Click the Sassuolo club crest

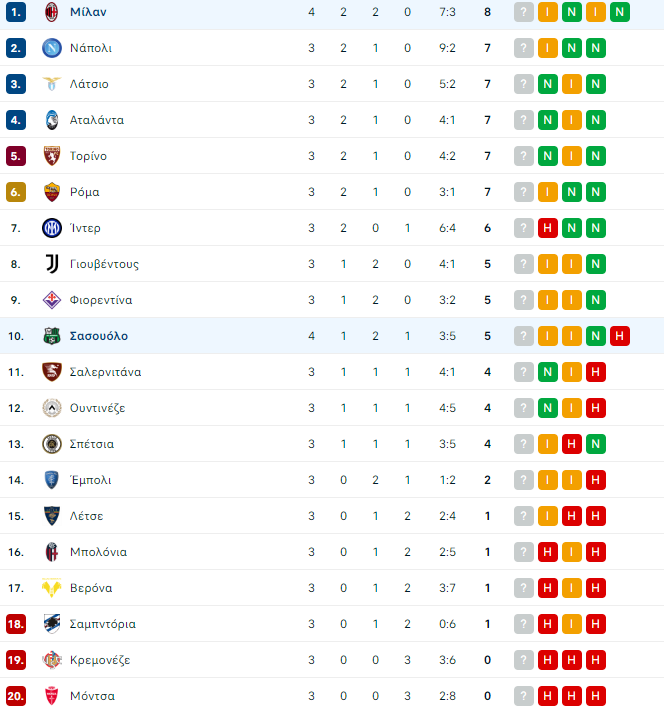[52, 336]
